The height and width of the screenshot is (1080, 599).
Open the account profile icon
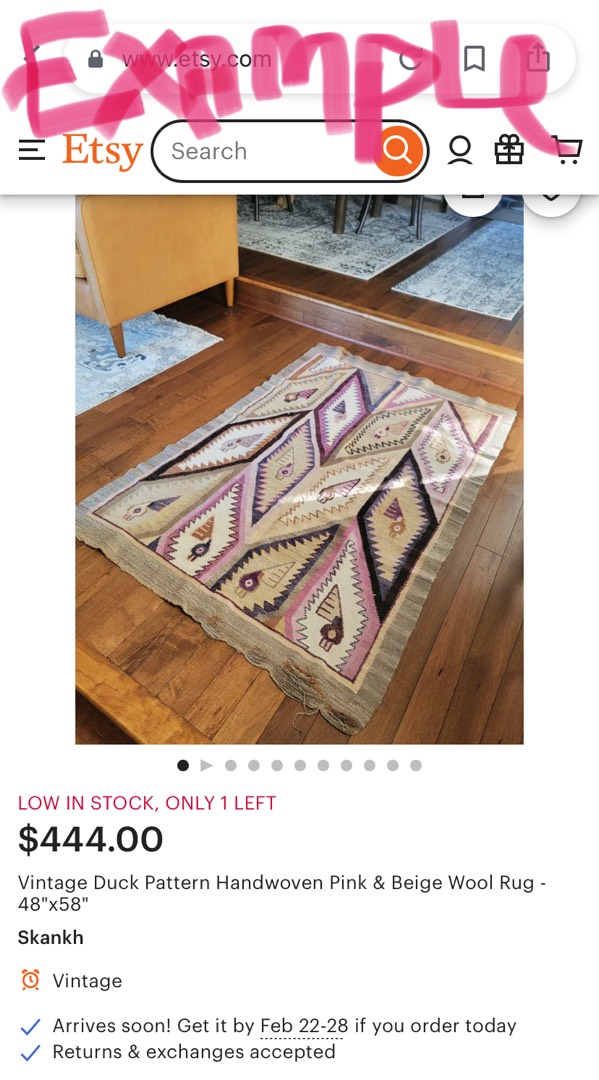click(x=460, y=150)
